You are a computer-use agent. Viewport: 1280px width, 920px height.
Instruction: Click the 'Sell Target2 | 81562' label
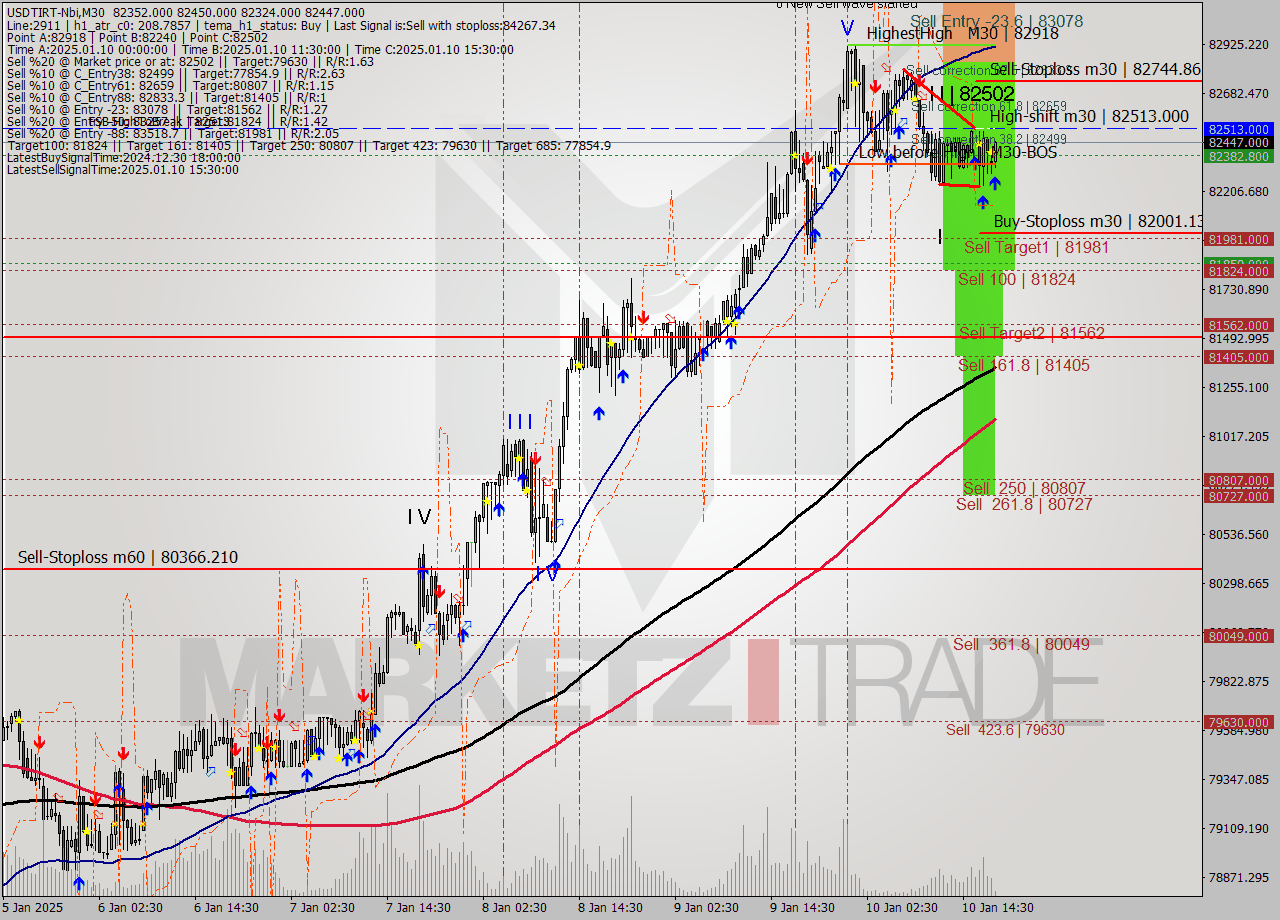pyautogui.click(x=1032, y=333)
